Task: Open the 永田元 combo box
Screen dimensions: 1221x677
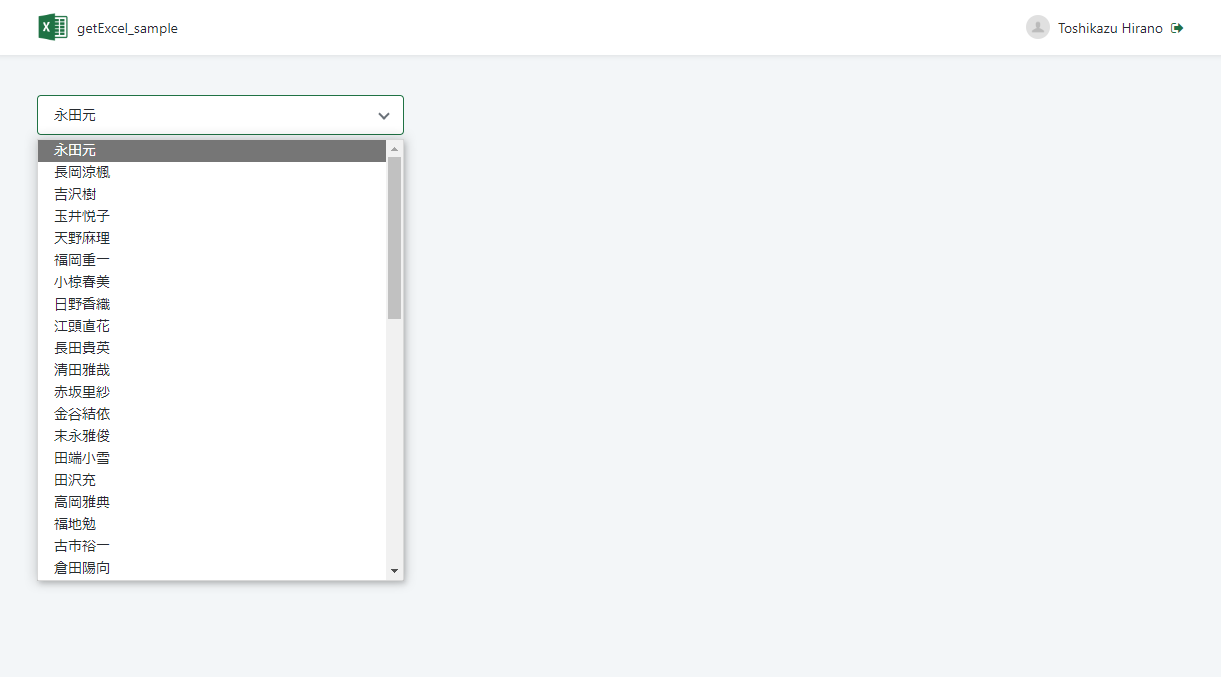Action: point(220,115)
